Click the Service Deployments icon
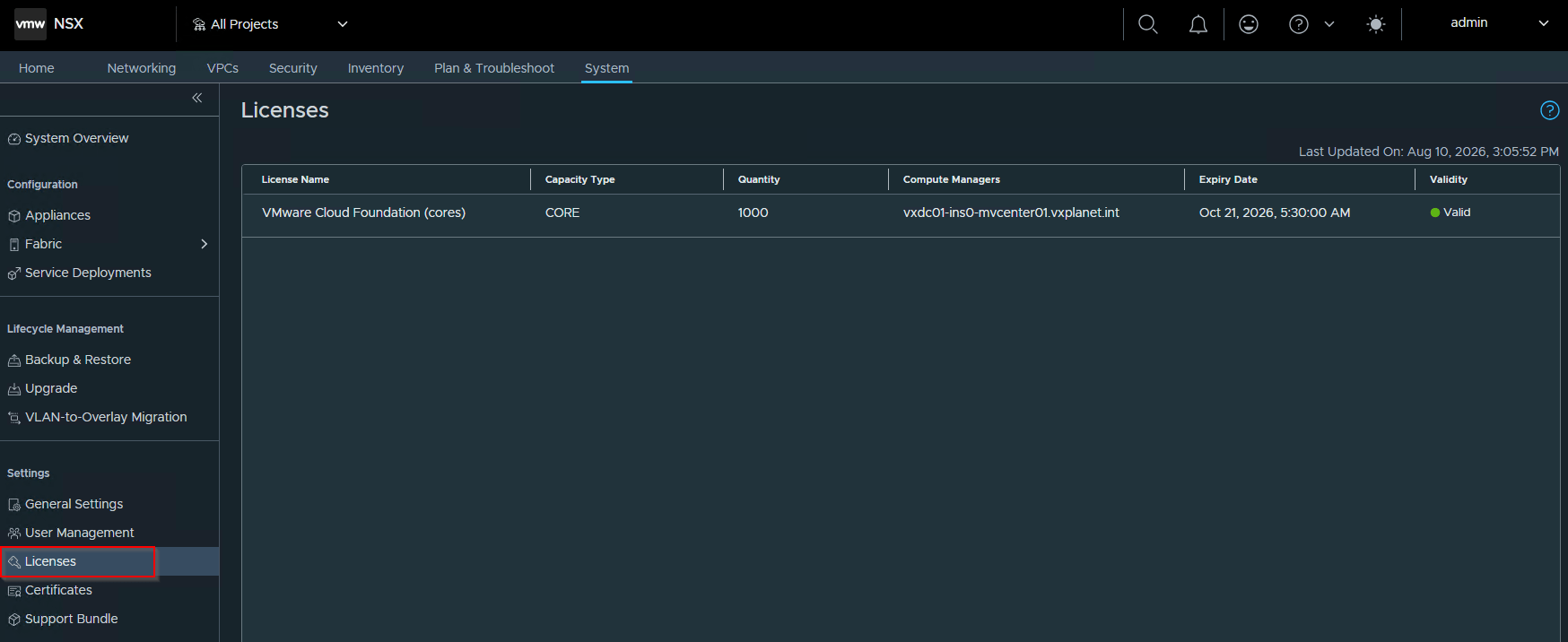The height and width of the screenshot is (642, 1568). coord(14,273)
